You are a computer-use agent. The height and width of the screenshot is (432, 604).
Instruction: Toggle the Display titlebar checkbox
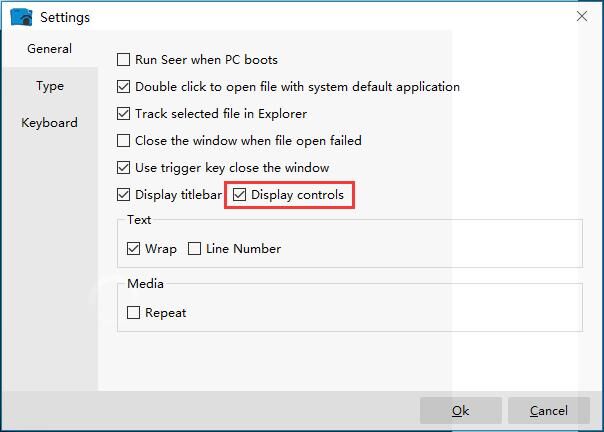[124, 195]
